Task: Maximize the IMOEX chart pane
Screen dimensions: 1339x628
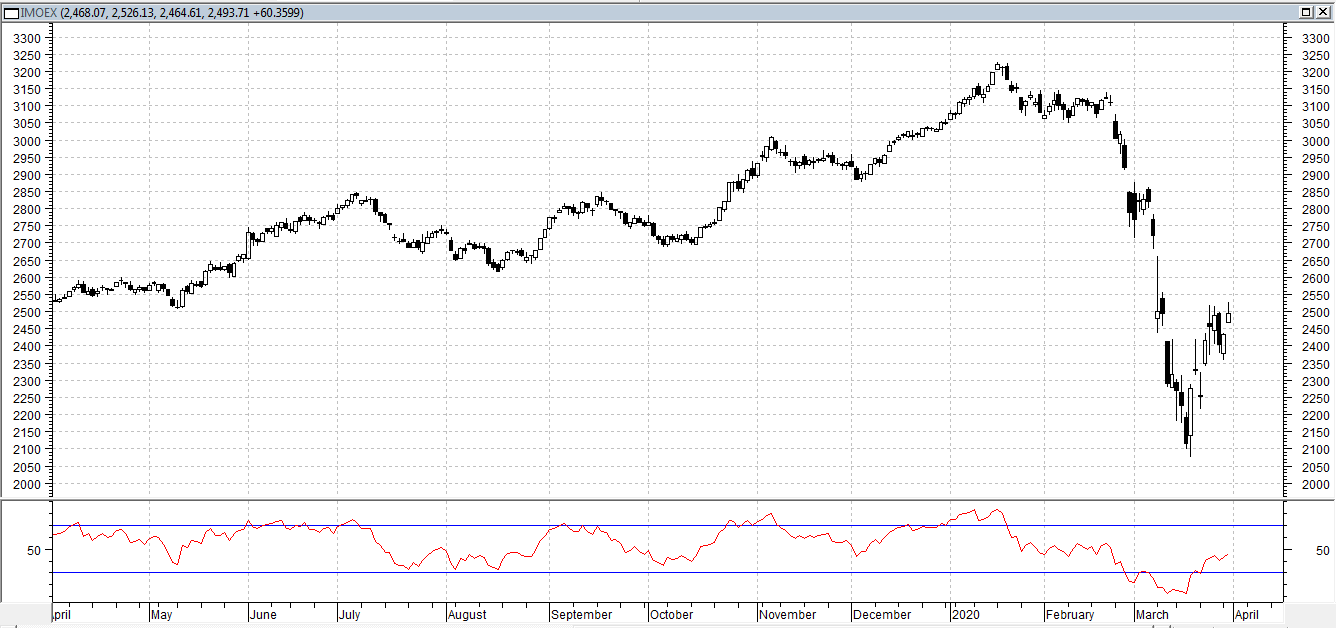Action: pos(1306,12)
